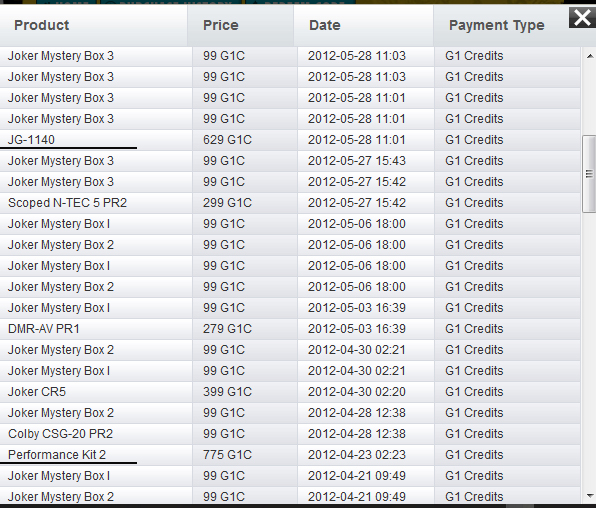This screenshot has height=508, width=596.
Task: Click the scrollbar down arrow
Action: coord(590,496)
